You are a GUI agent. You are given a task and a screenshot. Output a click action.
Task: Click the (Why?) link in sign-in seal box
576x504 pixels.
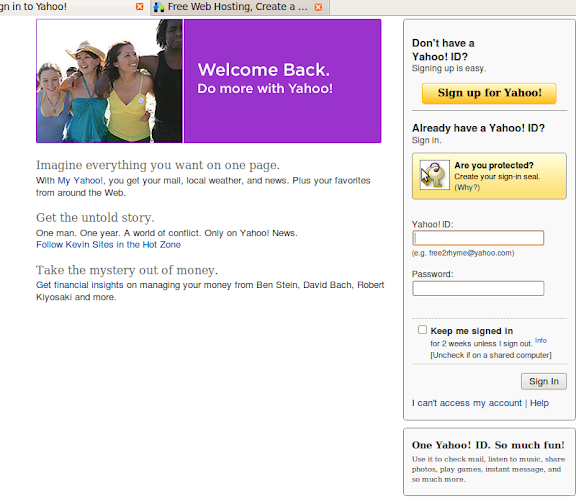pyautogui.click(x=467, y=187)
